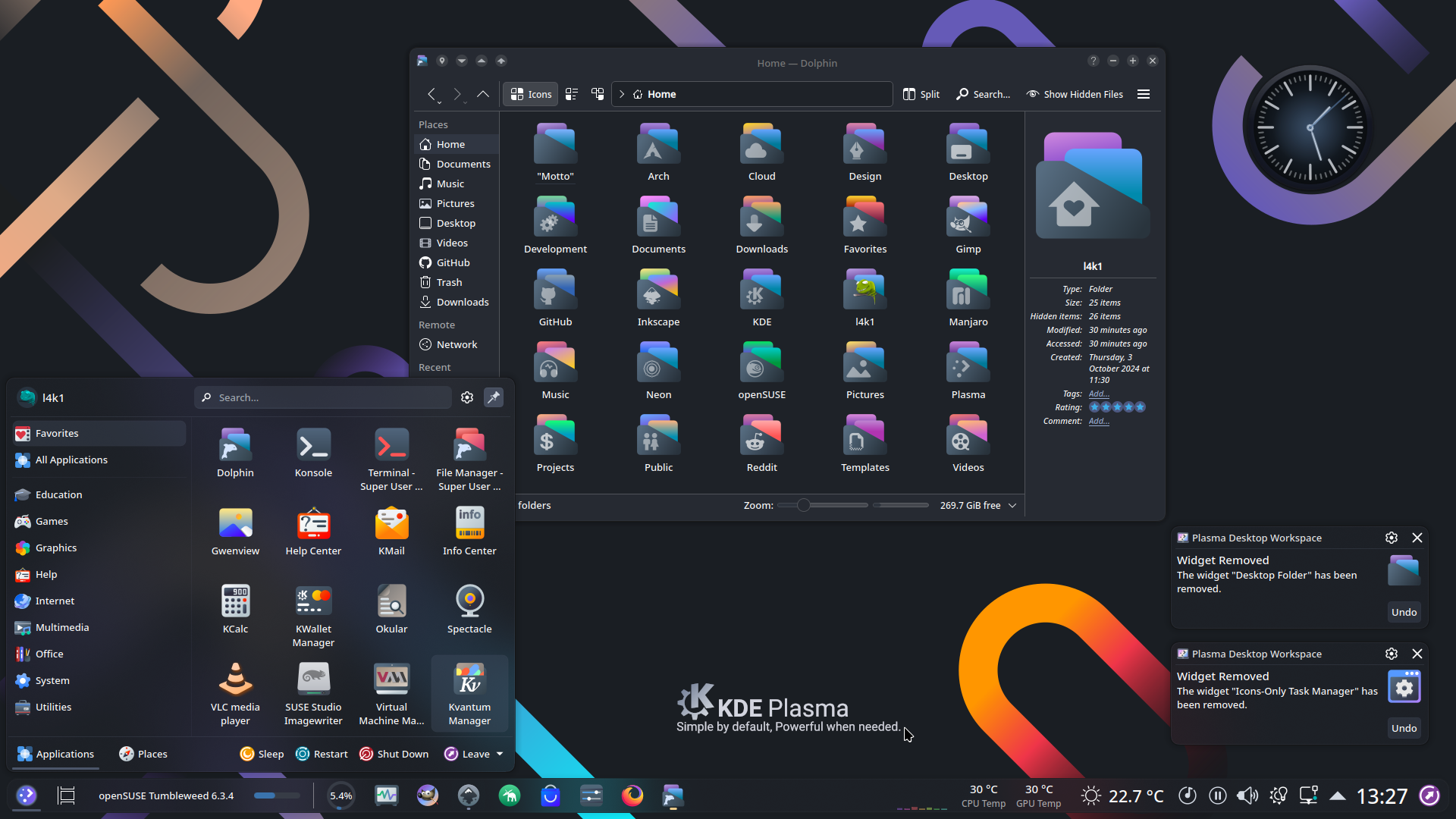Viewport: 1456px width, 819px height.
Task: Switch to Applications tab in launcher
Action: coord(55,754)
